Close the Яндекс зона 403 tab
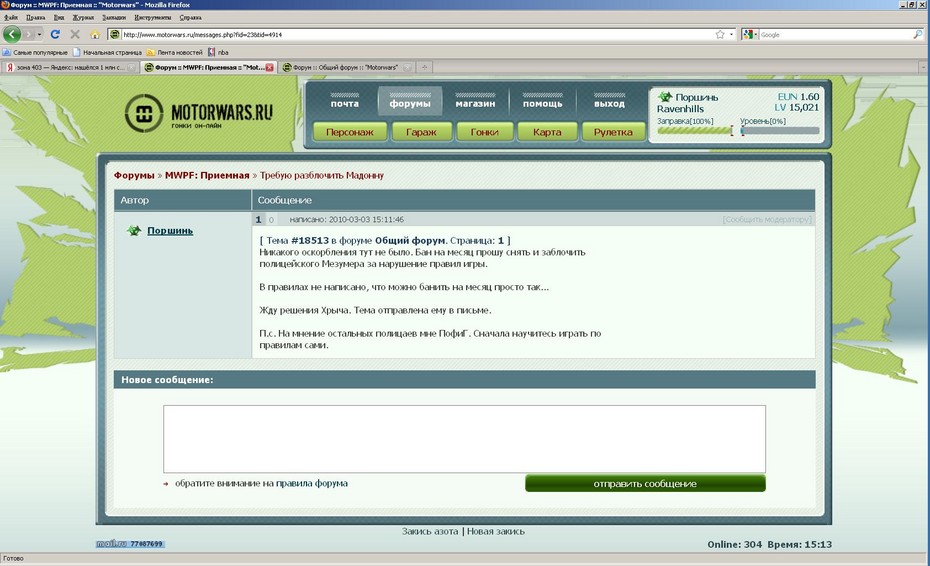 pos(132,68)
